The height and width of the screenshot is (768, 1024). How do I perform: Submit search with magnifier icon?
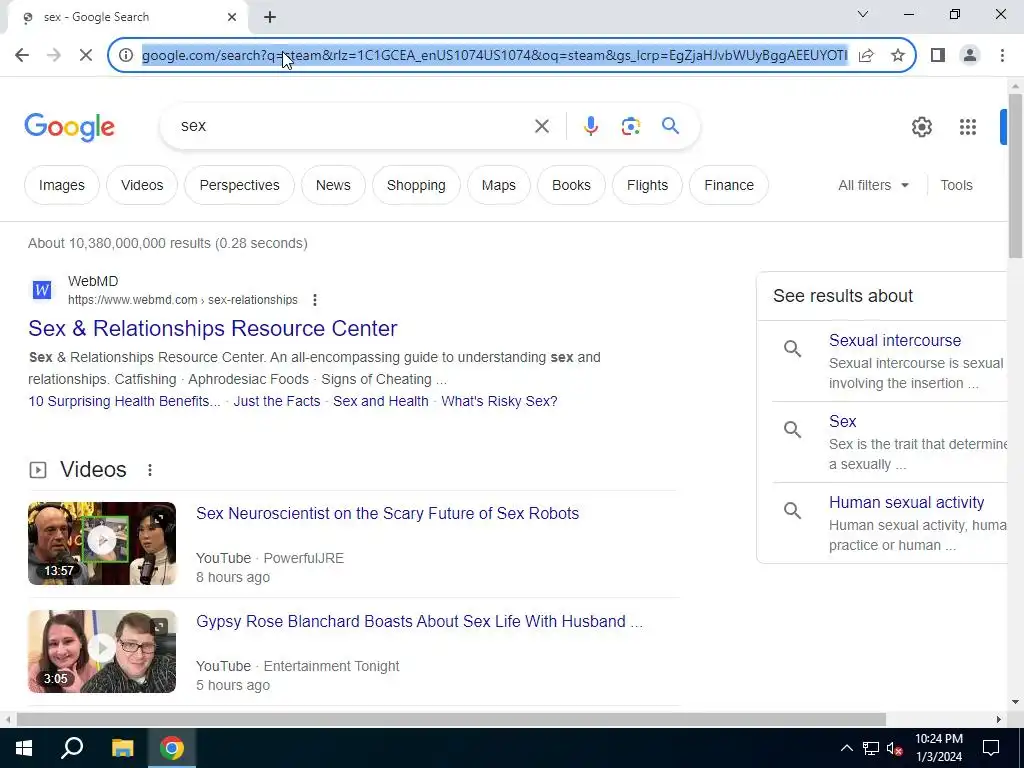(x=670, y=126)
